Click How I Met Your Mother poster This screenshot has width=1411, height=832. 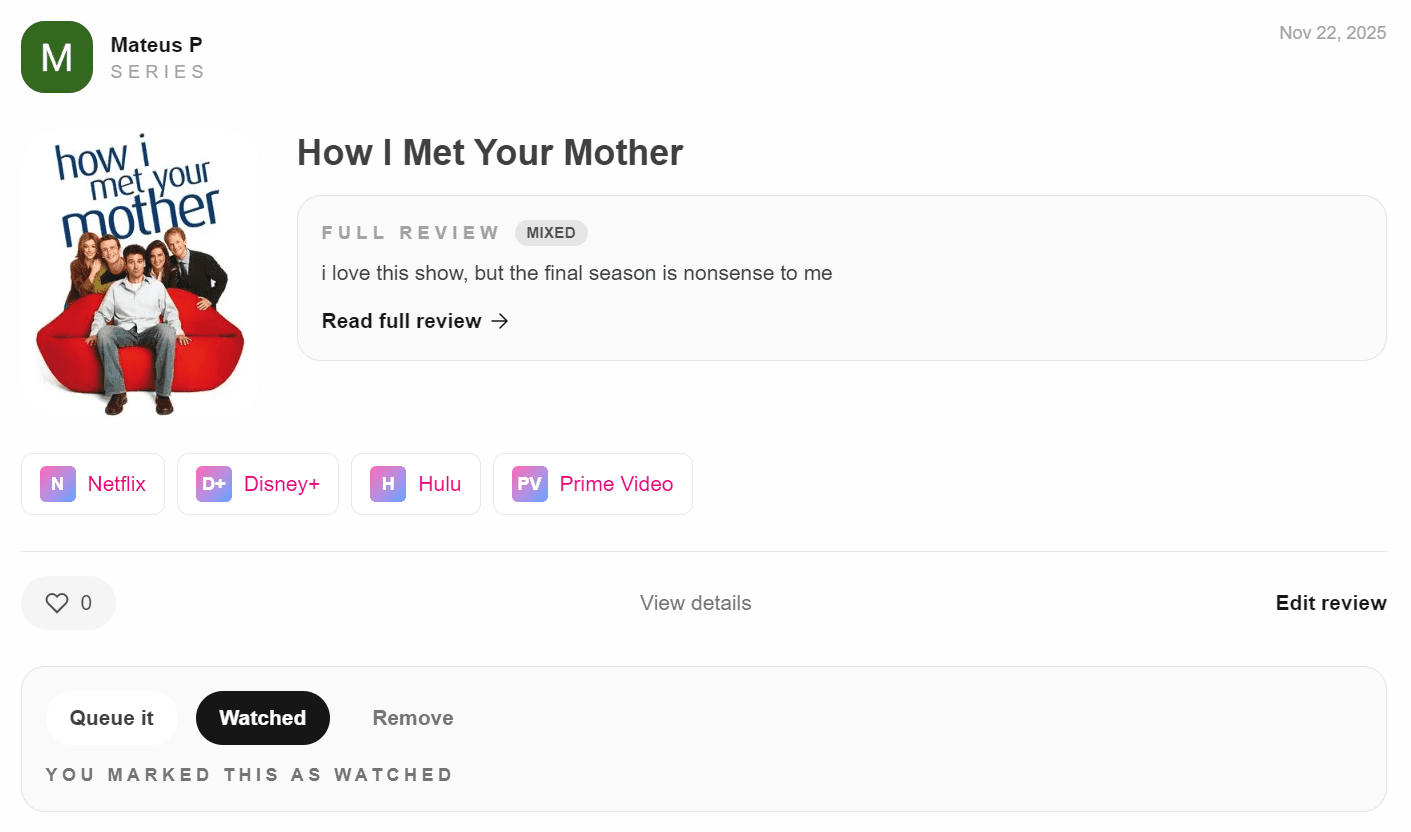pos(141,273)
